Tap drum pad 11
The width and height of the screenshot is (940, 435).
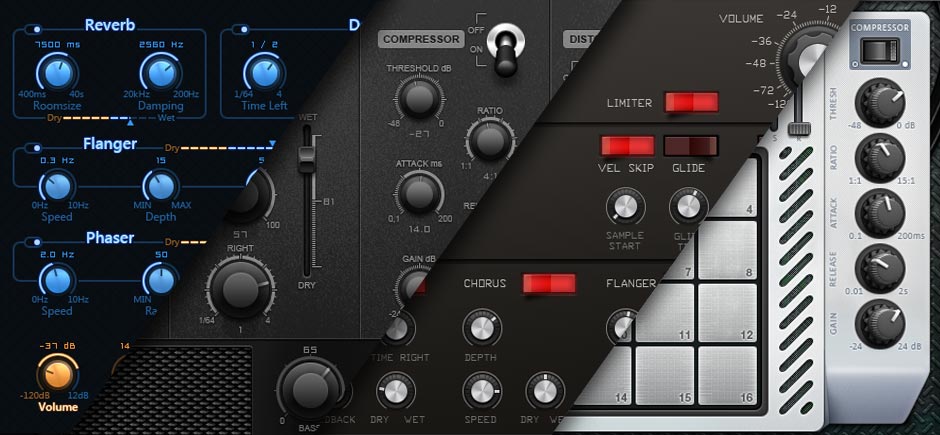(665, 313)
